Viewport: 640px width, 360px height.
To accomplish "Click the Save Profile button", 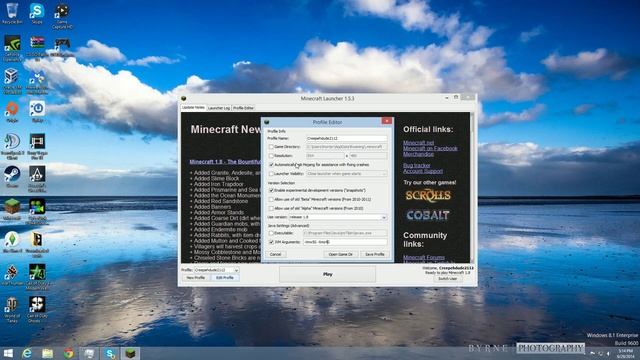I will [x=375, y=254].
